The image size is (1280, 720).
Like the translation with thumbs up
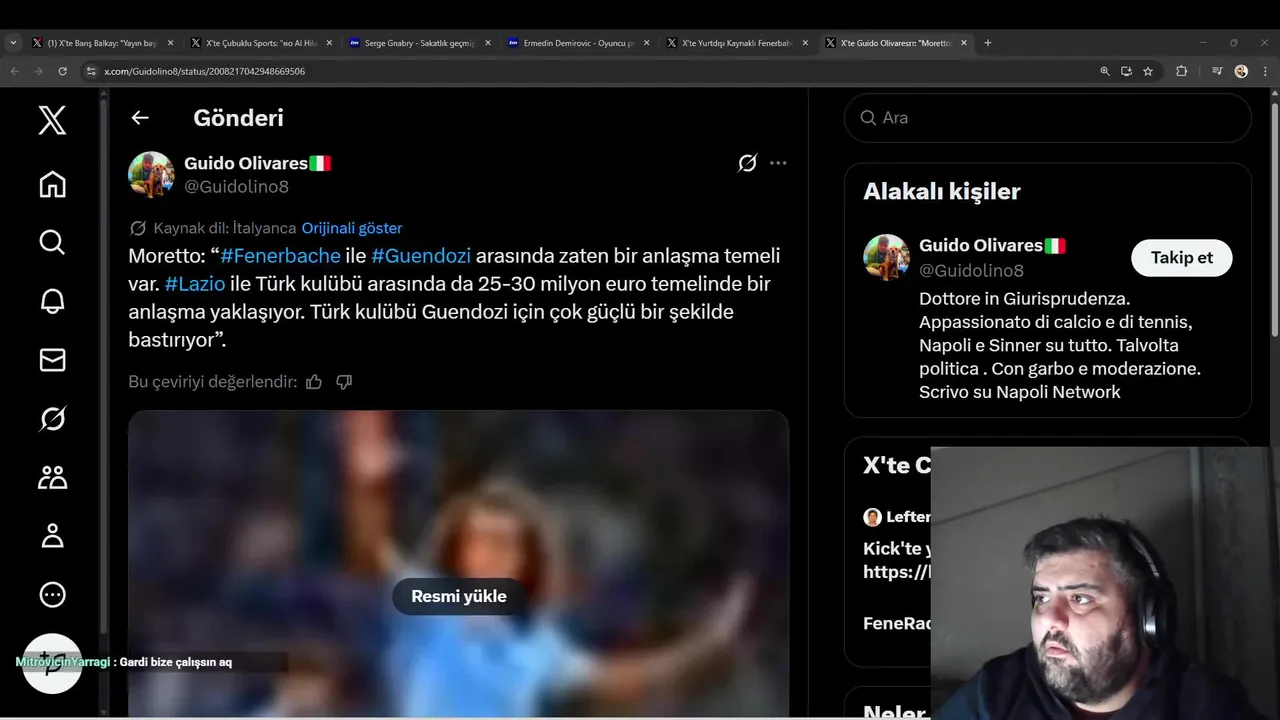[x=314, y=382]
